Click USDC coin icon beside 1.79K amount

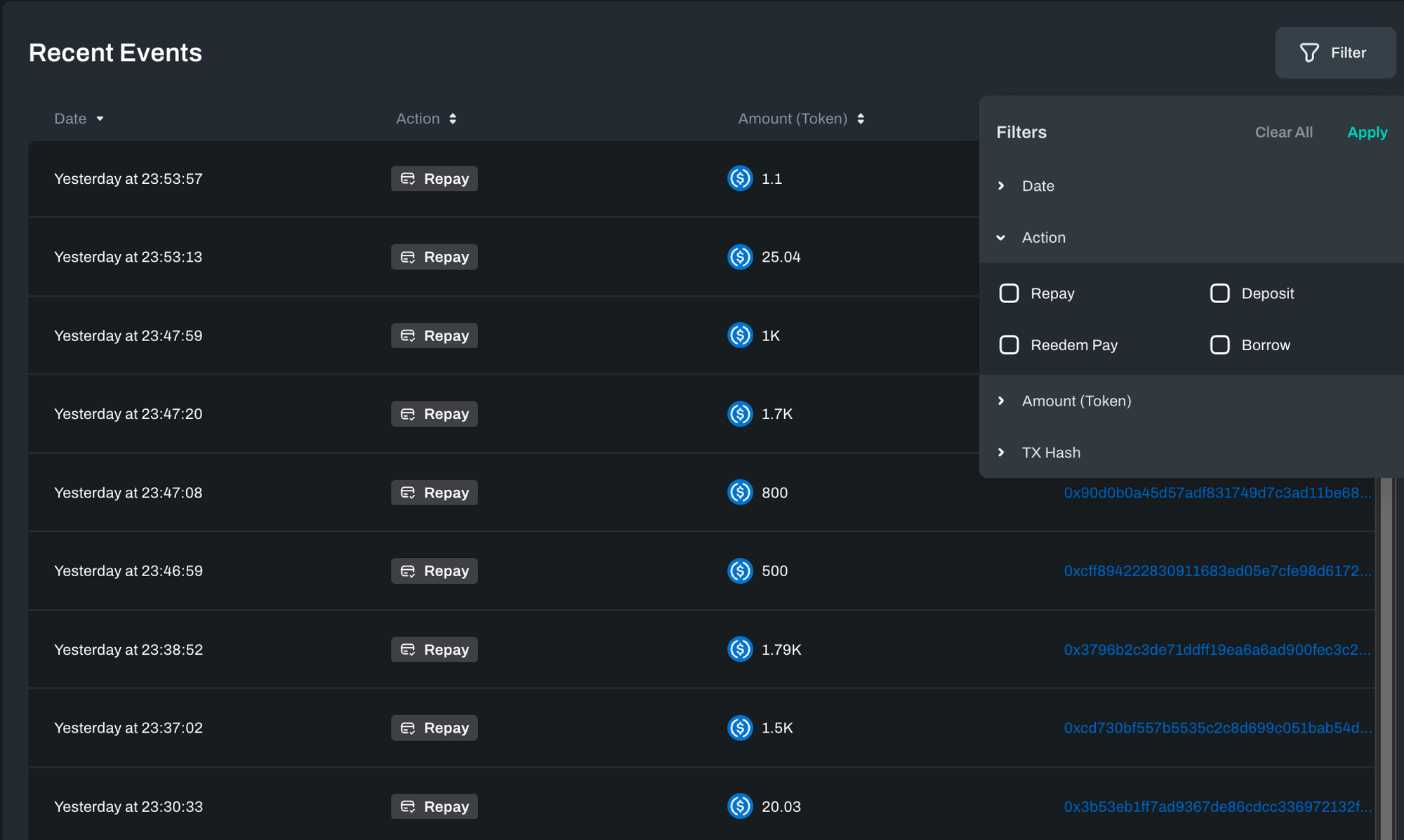coord(740,649)
